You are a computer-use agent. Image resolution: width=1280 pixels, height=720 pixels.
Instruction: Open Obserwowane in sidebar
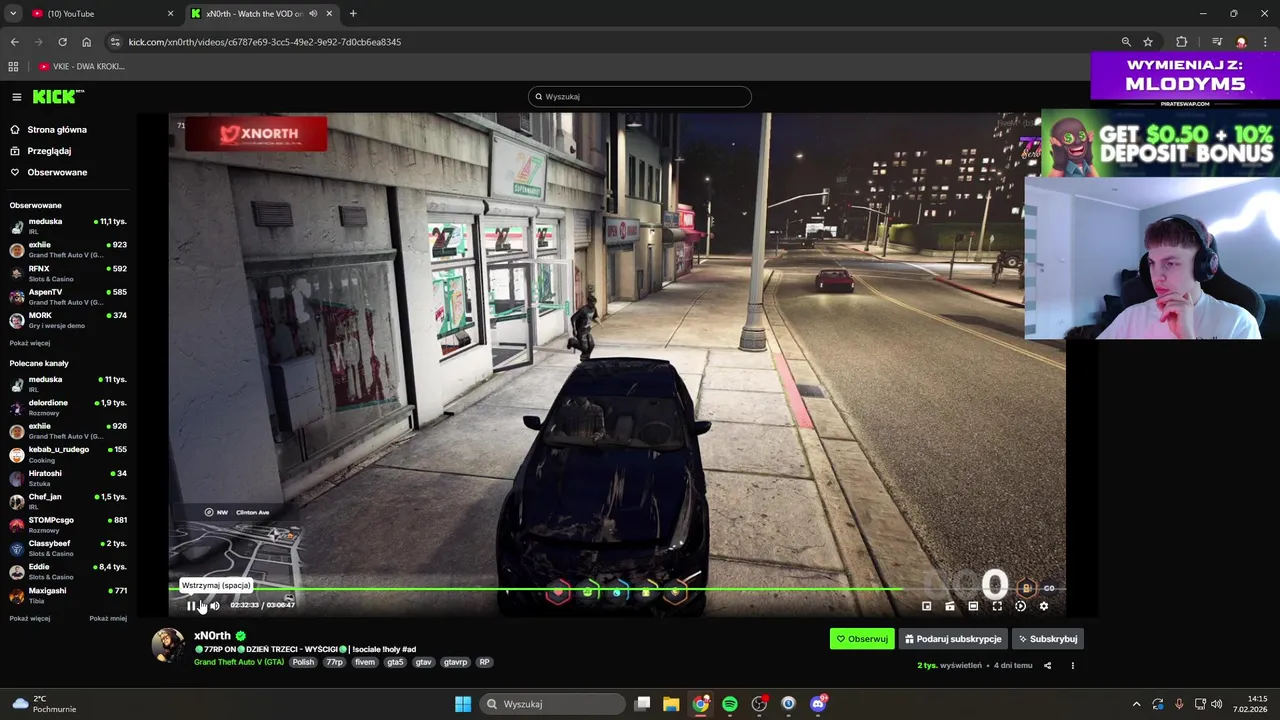(x=57, y=172)
